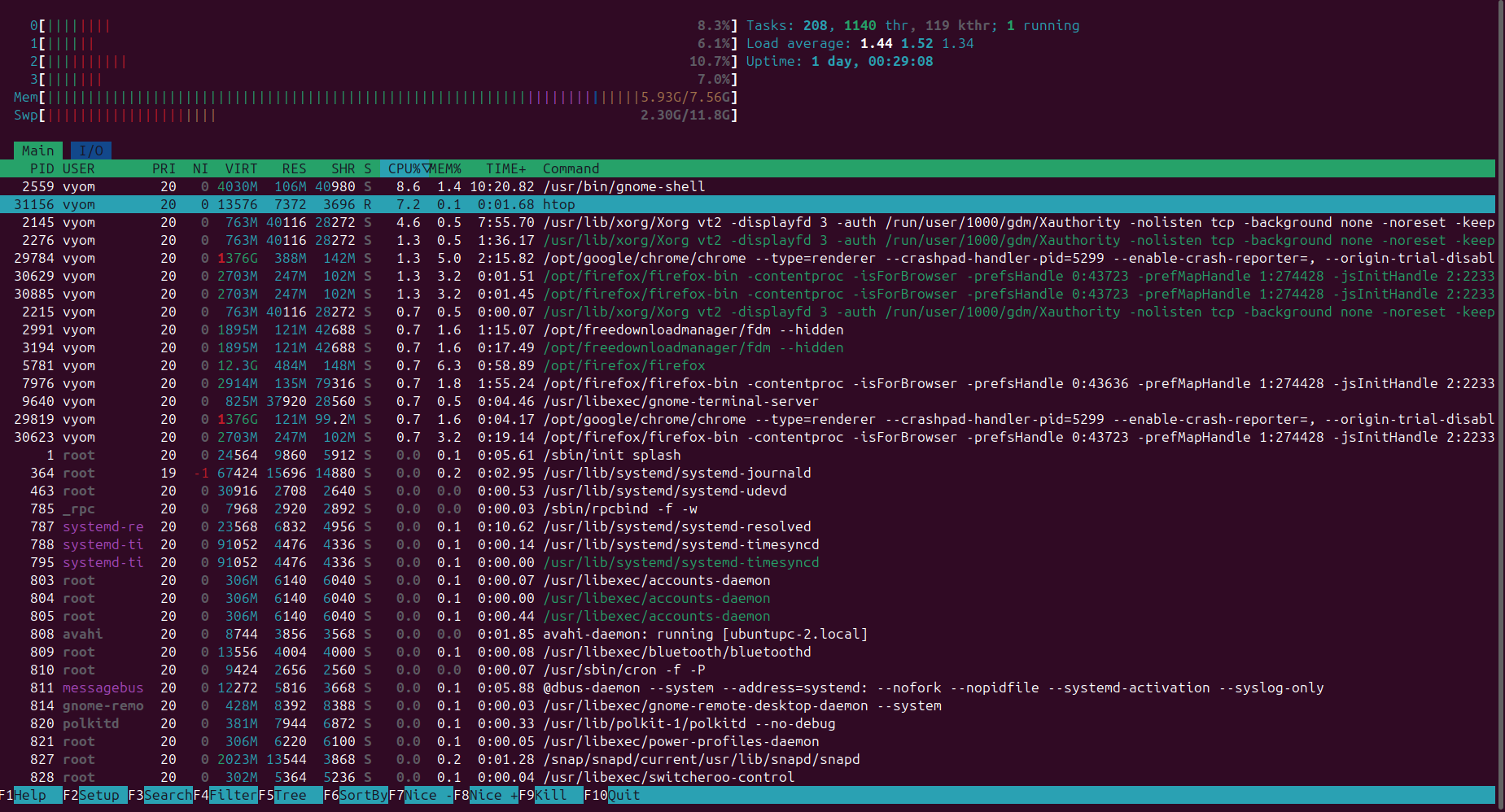
Task: Sort by the TIME+ column header
Action: click(506, 168)
